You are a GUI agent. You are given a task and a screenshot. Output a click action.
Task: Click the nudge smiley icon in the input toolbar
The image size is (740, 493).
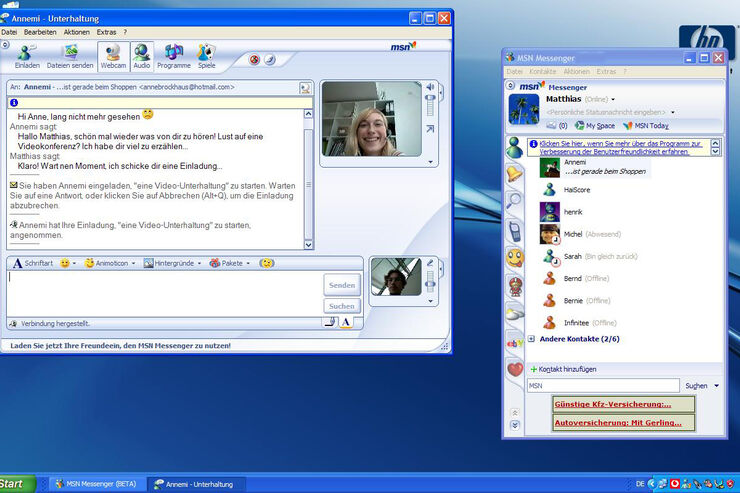click(x=267, y=263)
